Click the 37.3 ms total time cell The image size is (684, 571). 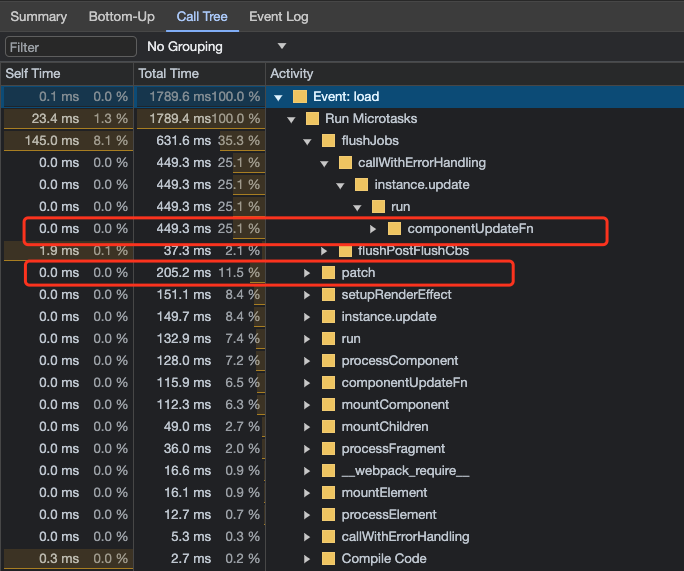(200, 251)
